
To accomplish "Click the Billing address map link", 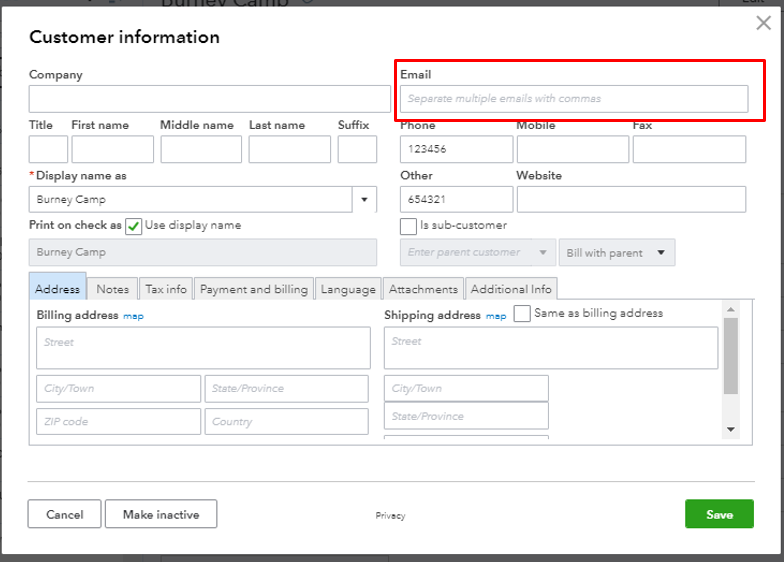I will (x=133, y=316).
